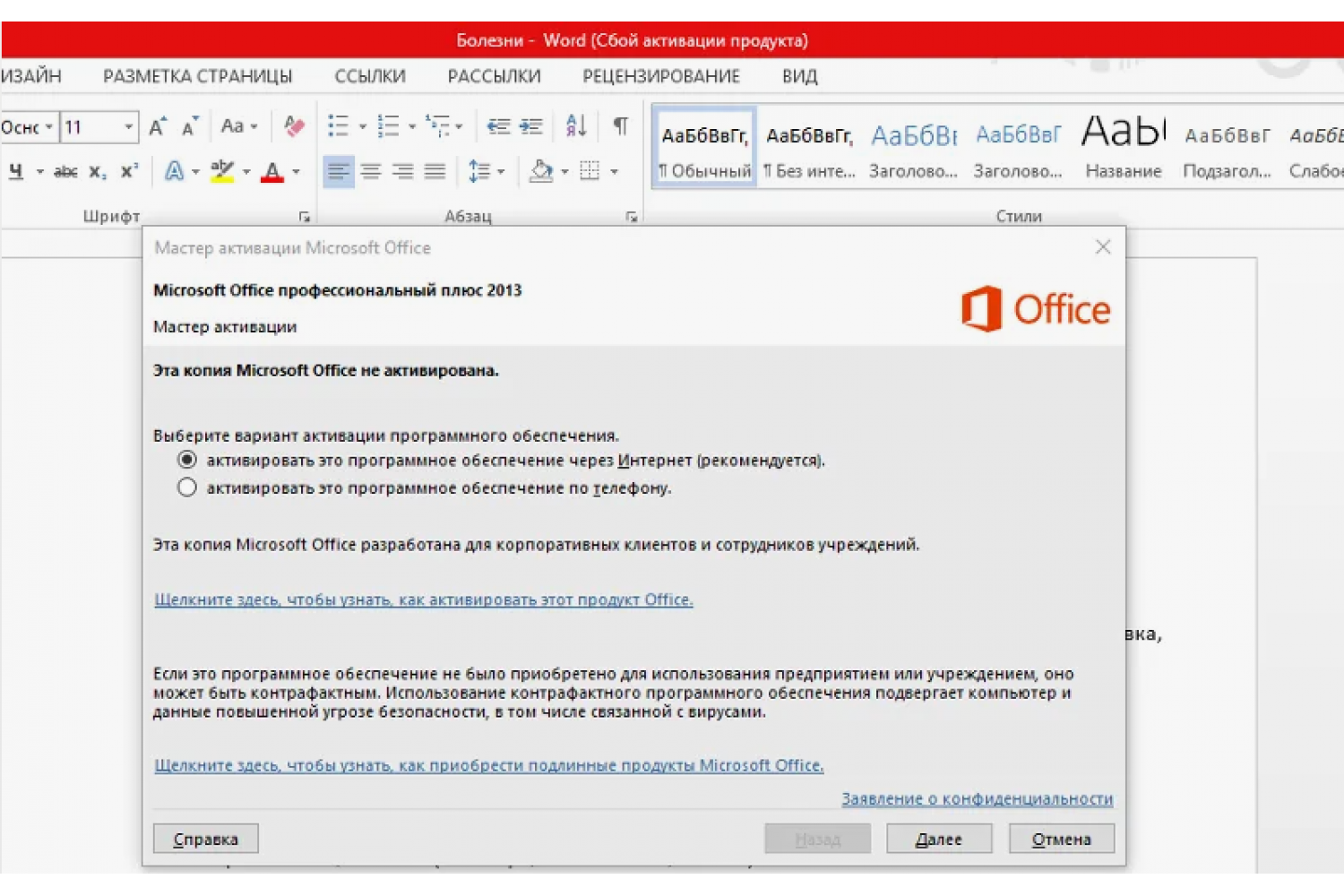Apply the Подзаголовок style
The width and height of the screenshot is (1344, 896).
pos(1227,148)
